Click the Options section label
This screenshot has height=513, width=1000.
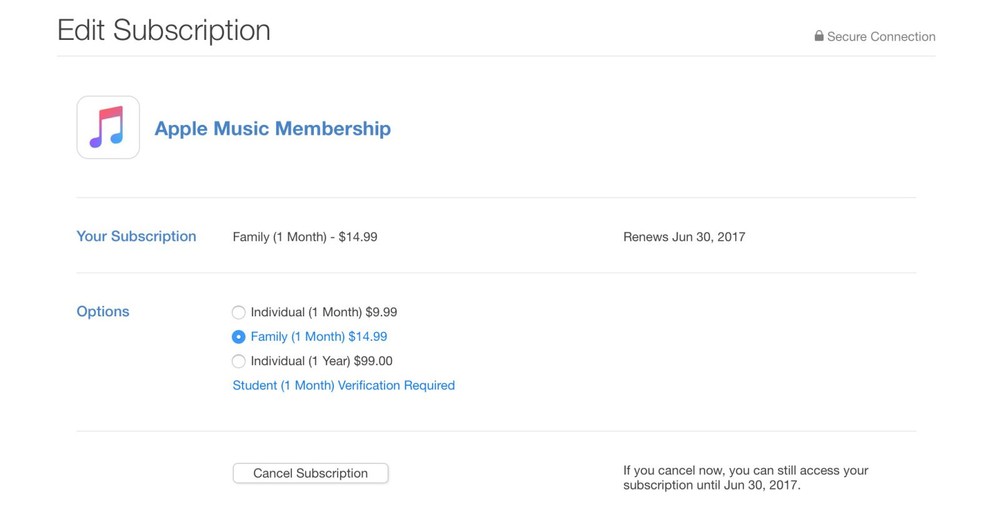pos(103,311)
